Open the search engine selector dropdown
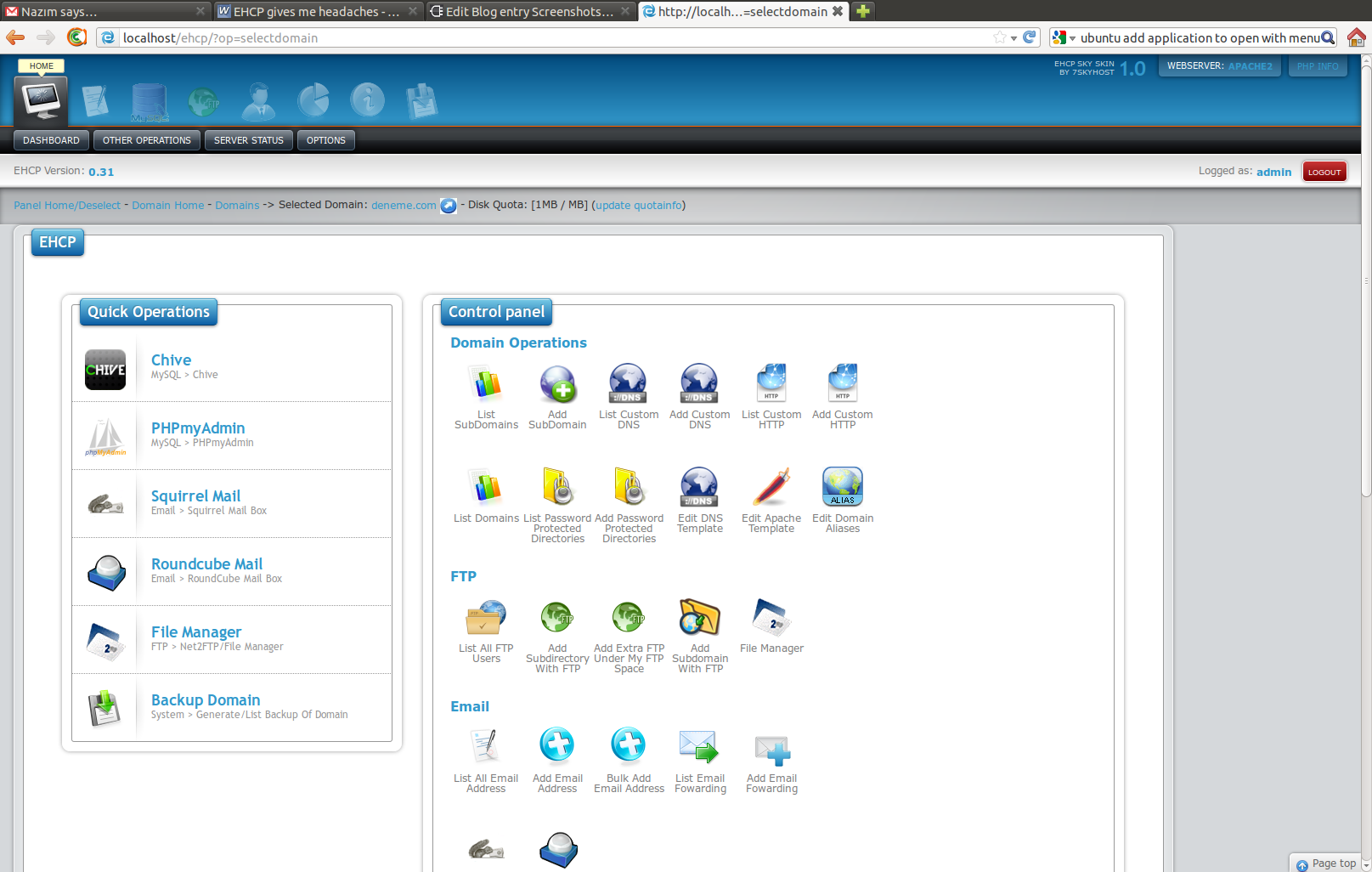Image resolution: width=1372 pixels, height=872 pixels. pos(1070,37)
